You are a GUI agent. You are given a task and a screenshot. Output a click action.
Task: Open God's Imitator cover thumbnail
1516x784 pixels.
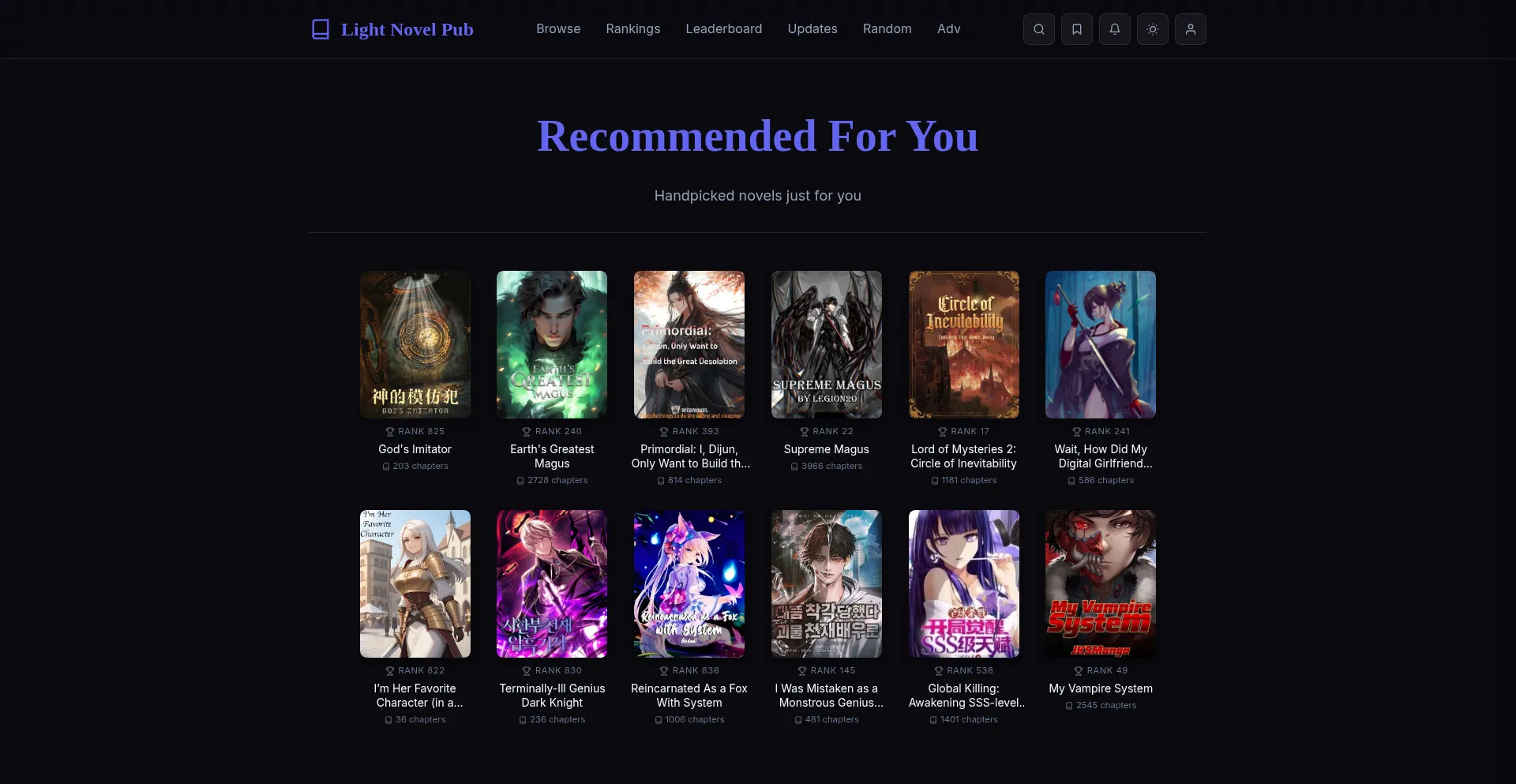415,344
